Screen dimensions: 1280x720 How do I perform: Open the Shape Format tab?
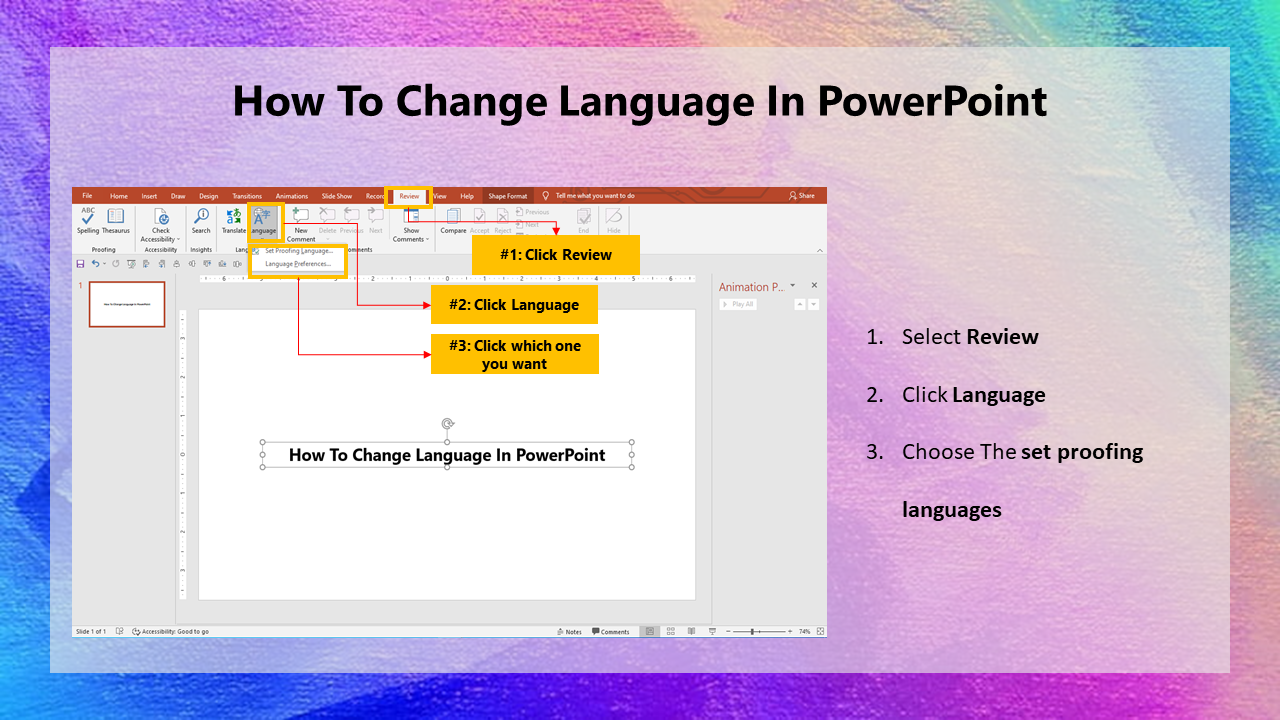tap(508, 196)
